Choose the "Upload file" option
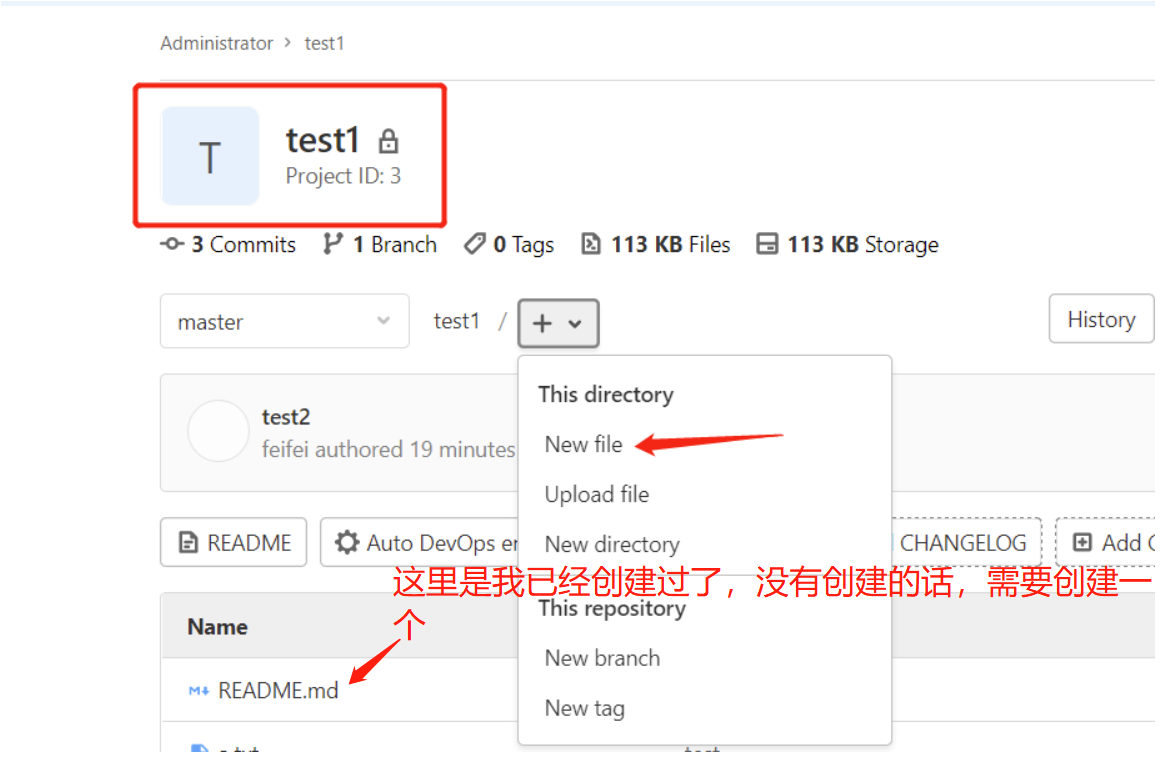Image resolution: width=1160 pixels, height=768 pixels. coord(596,494)
